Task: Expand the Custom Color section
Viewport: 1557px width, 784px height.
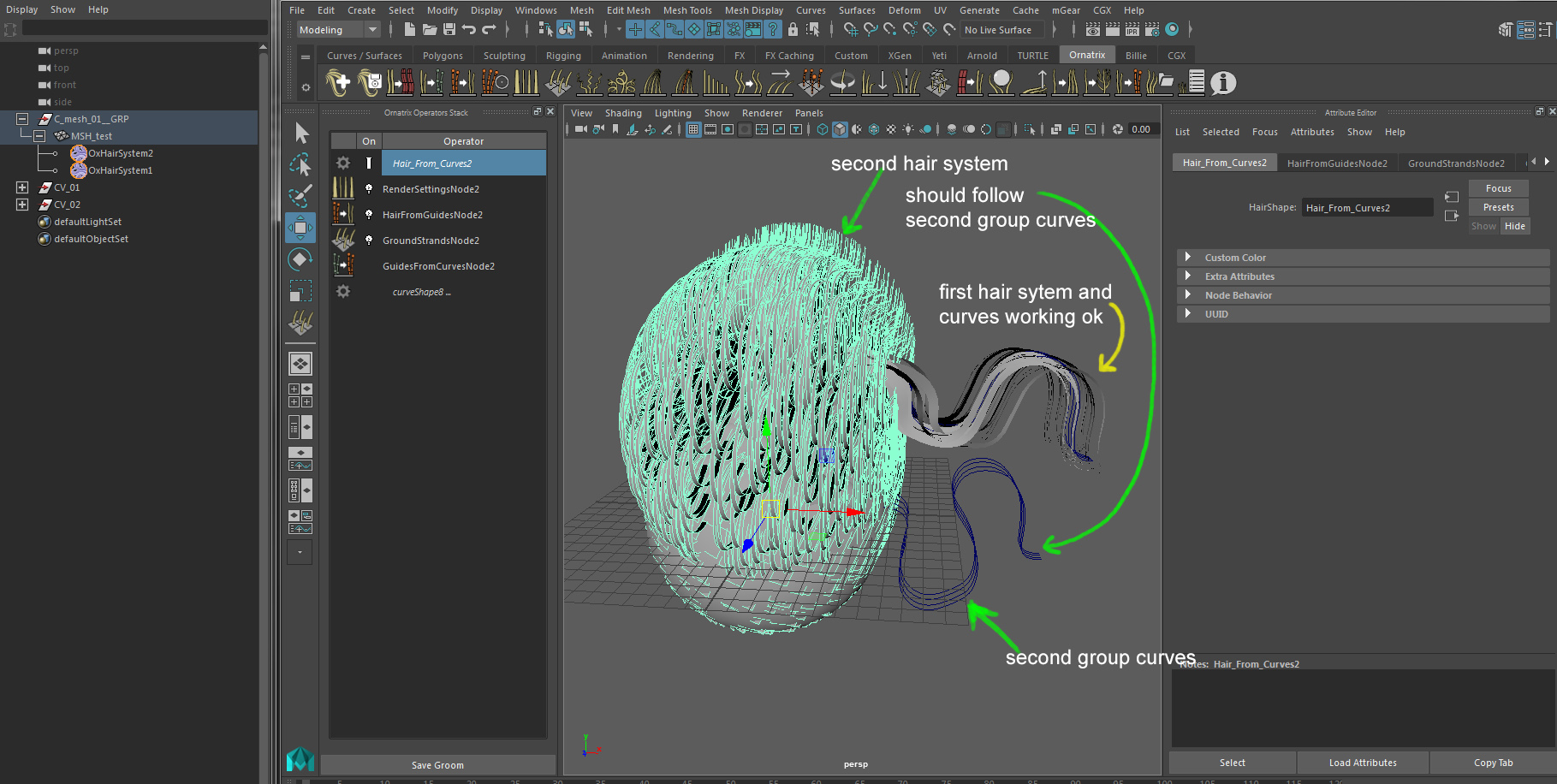Action: (x=1188, y=258)
